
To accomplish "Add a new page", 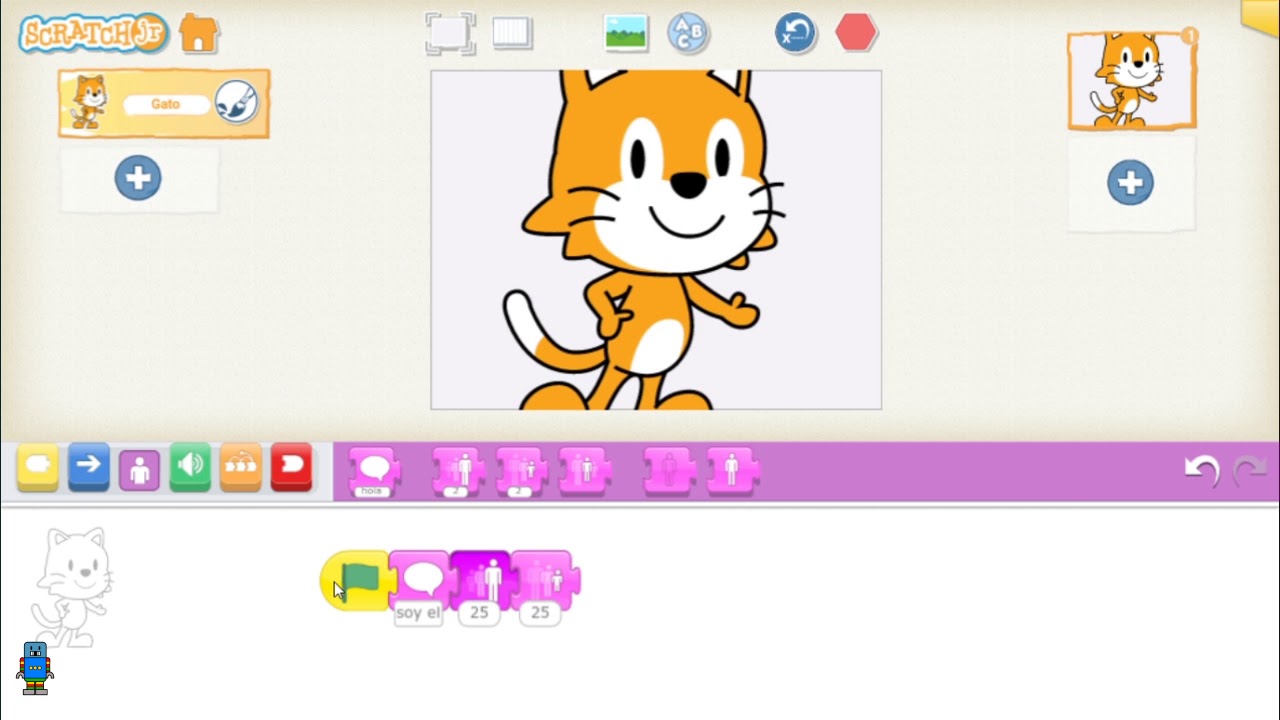I will tap(1130, 183).
